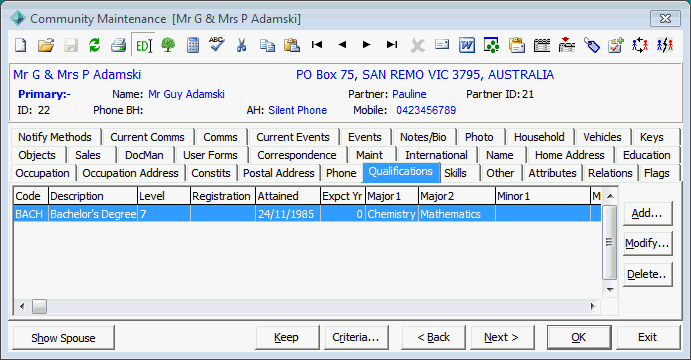Click the swap people arrows icon

pyautogui.click(x=640, y=45)
